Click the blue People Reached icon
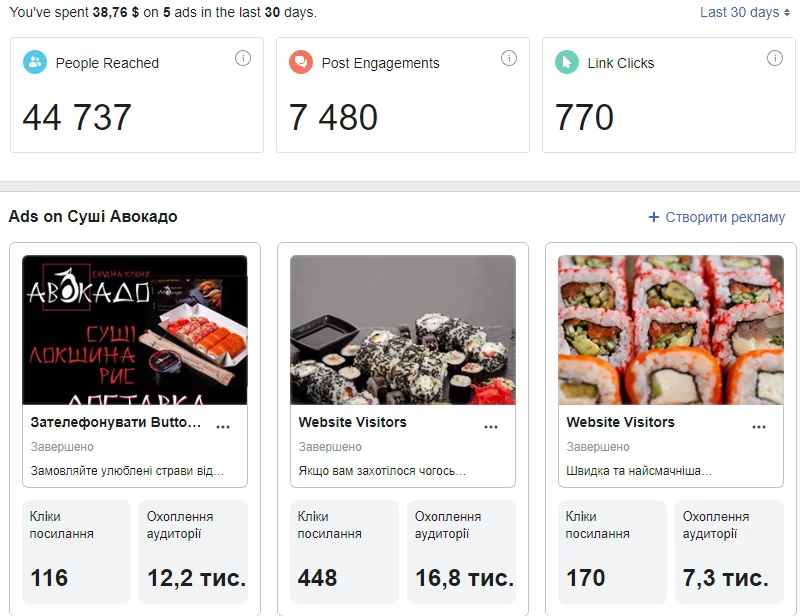This screenshot has width=800, height=616. coord(35,62)
